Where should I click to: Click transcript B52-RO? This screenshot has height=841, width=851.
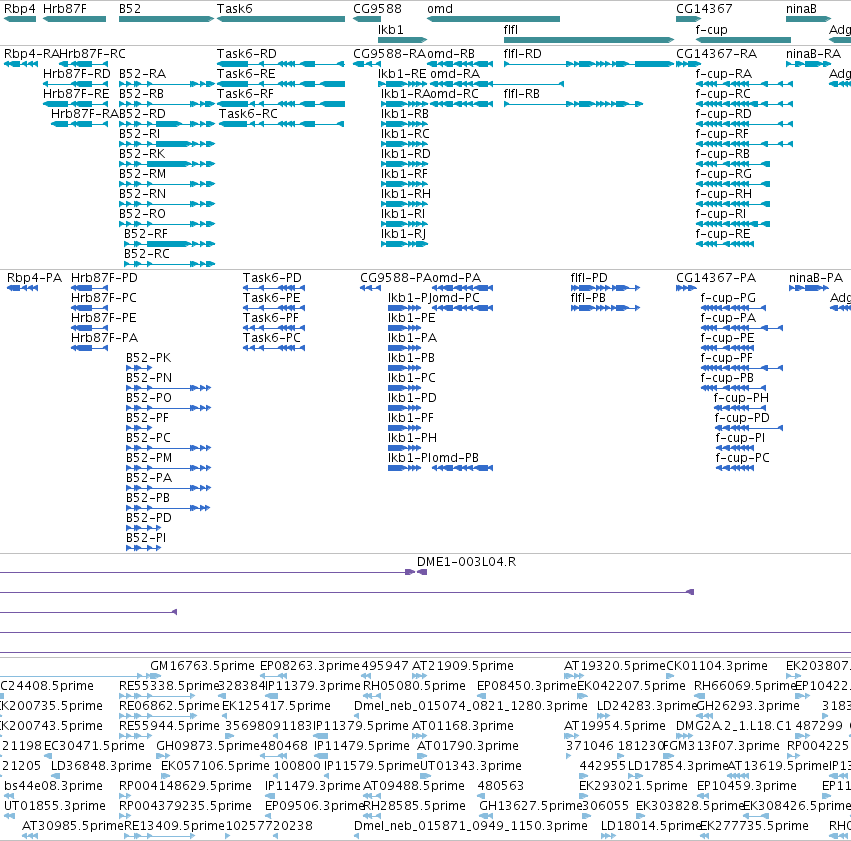(x=167, y=224)
